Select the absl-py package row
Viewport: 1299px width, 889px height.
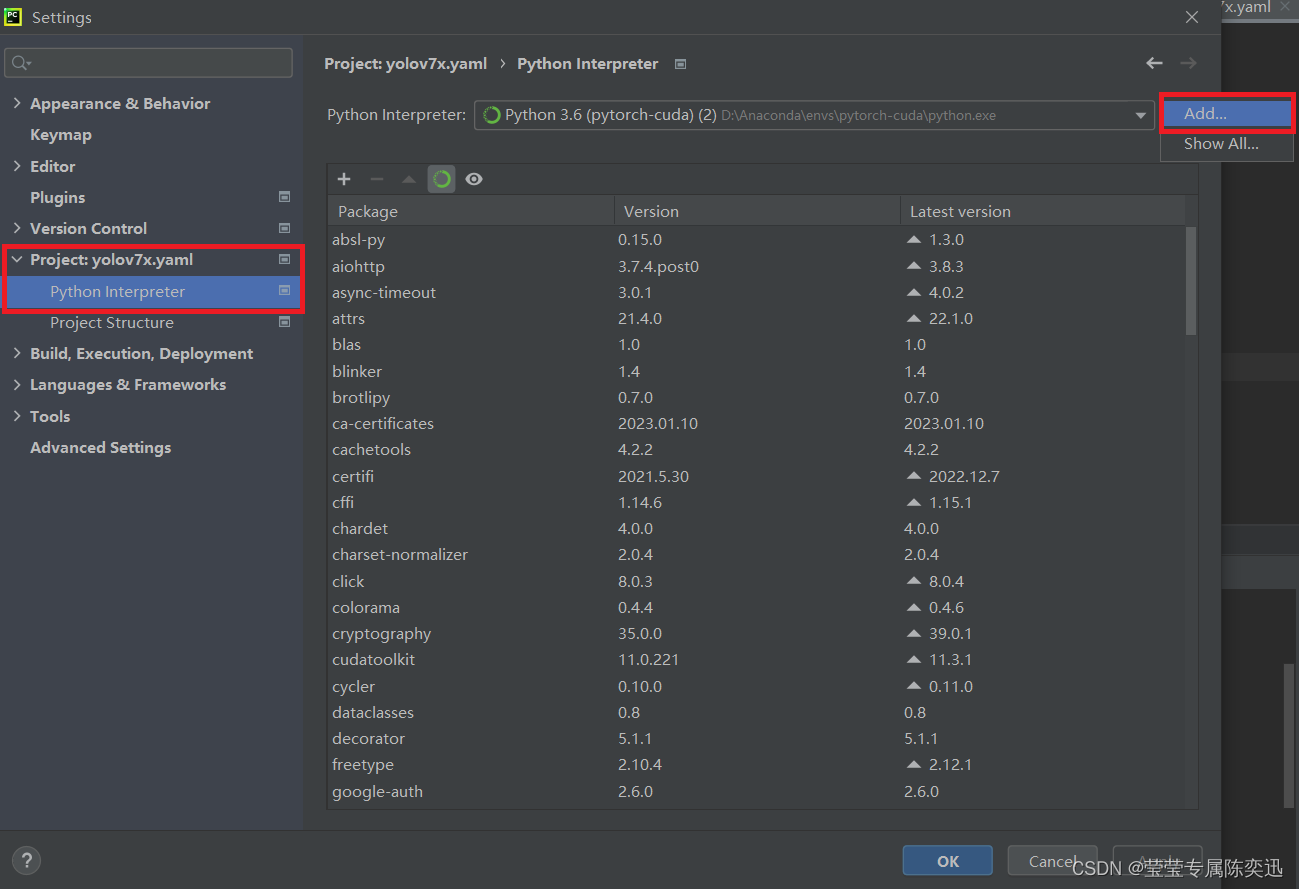(x=757, y=239)
